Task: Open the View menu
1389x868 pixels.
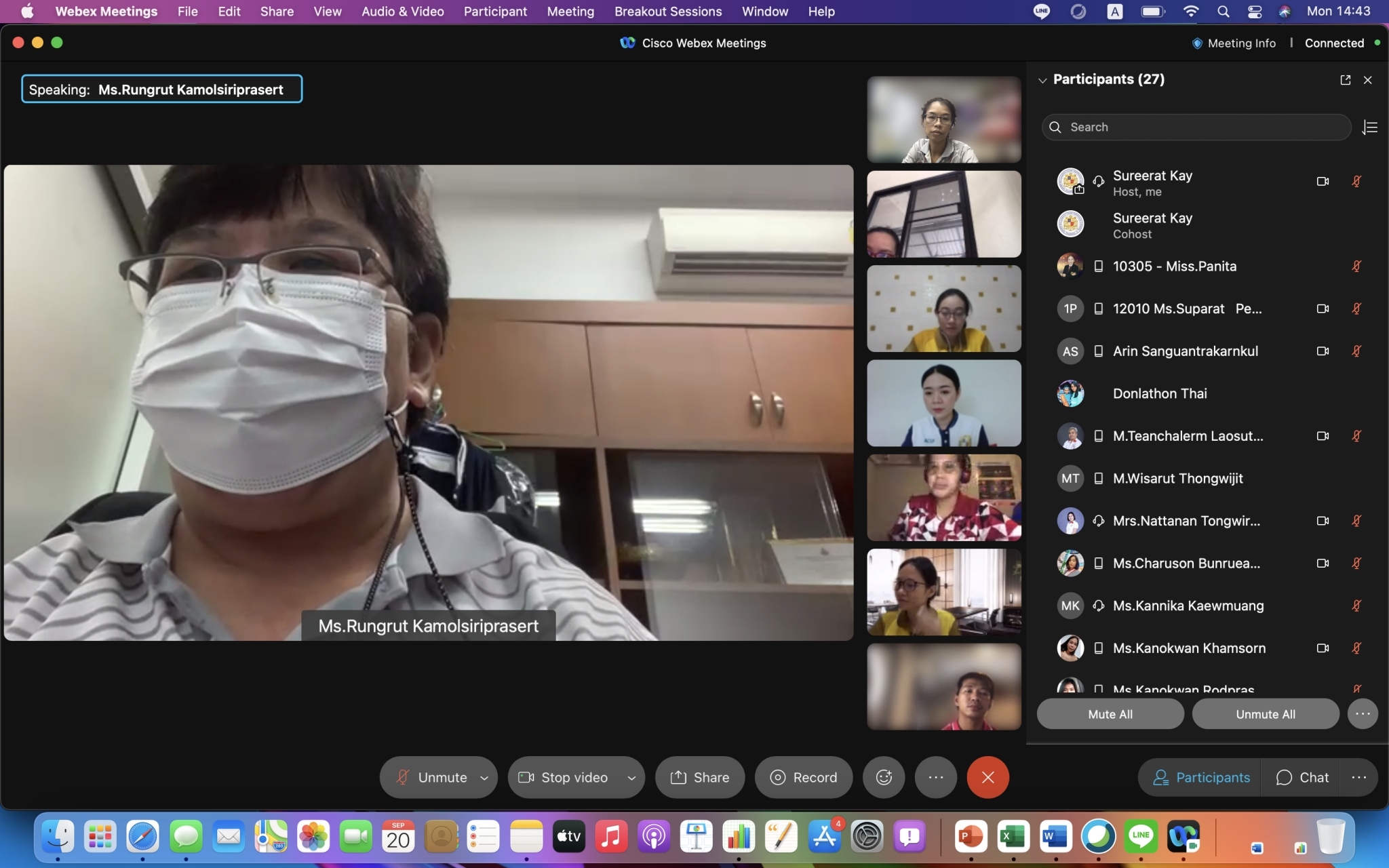Action: coord(328,12)
